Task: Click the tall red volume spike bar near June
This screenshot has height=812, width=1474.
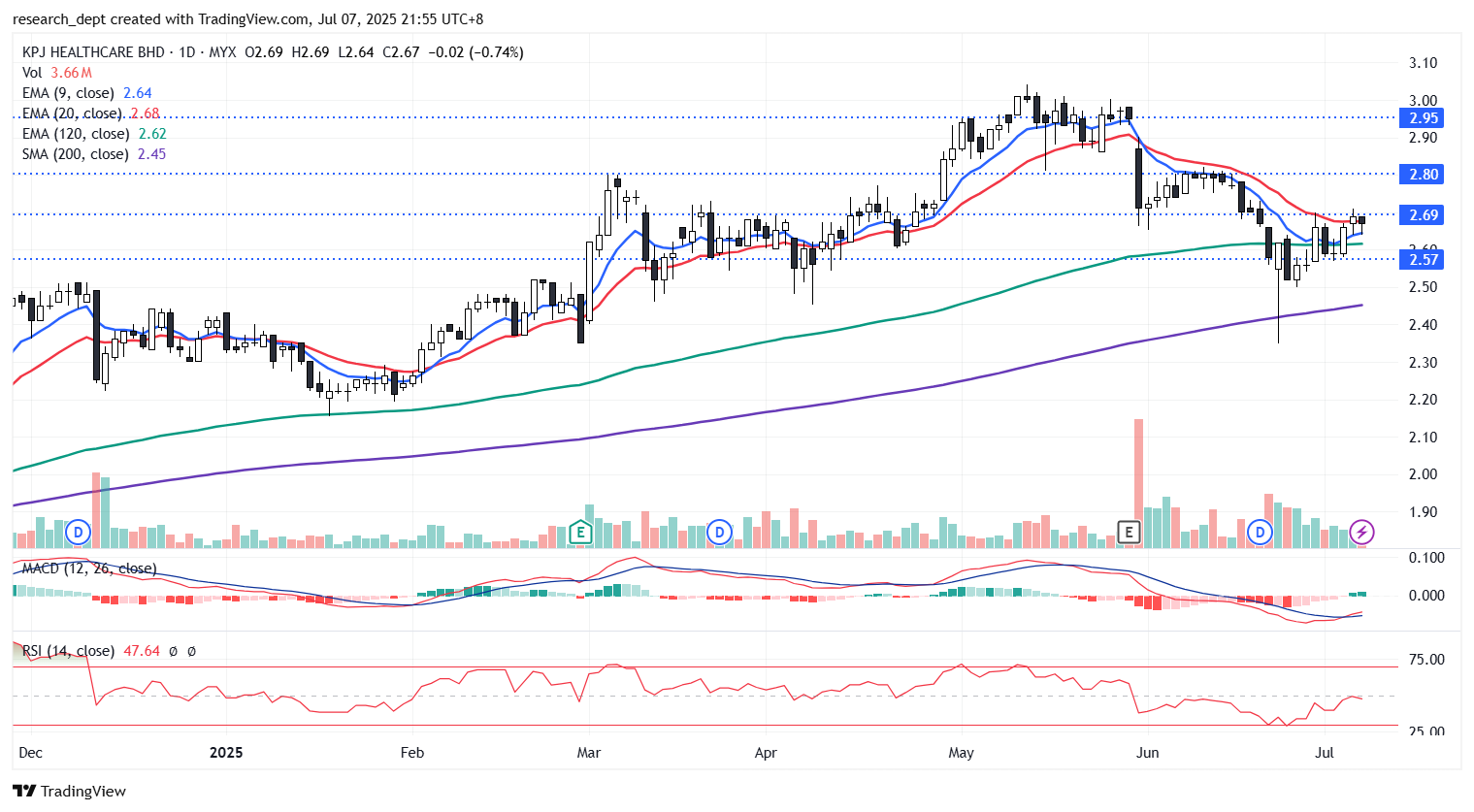Action: [1138, 483]
